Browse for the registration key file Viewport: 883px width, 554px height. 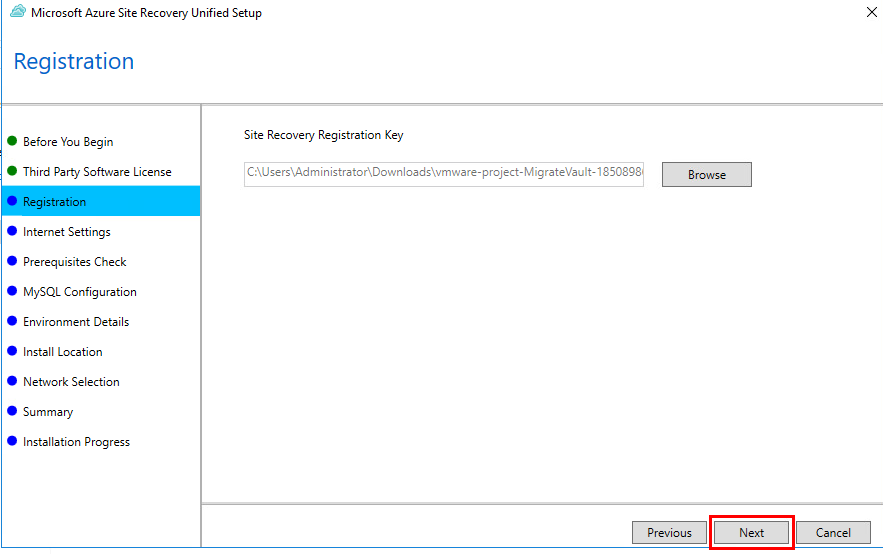[706, 175]
